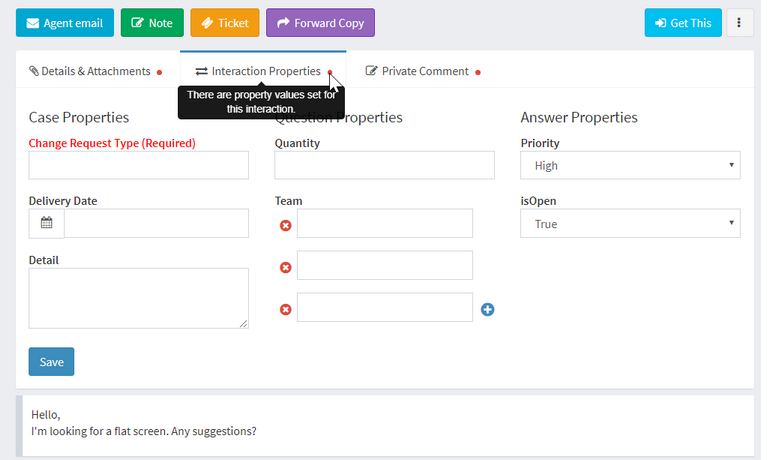Click the Agent email button
This screenshot has width=767, height=460.
(x=65, y=23)
